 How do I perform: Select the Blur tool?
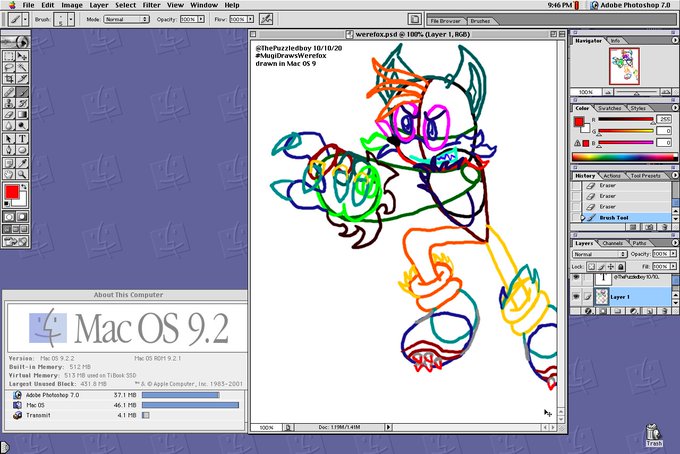click(9, 126)
